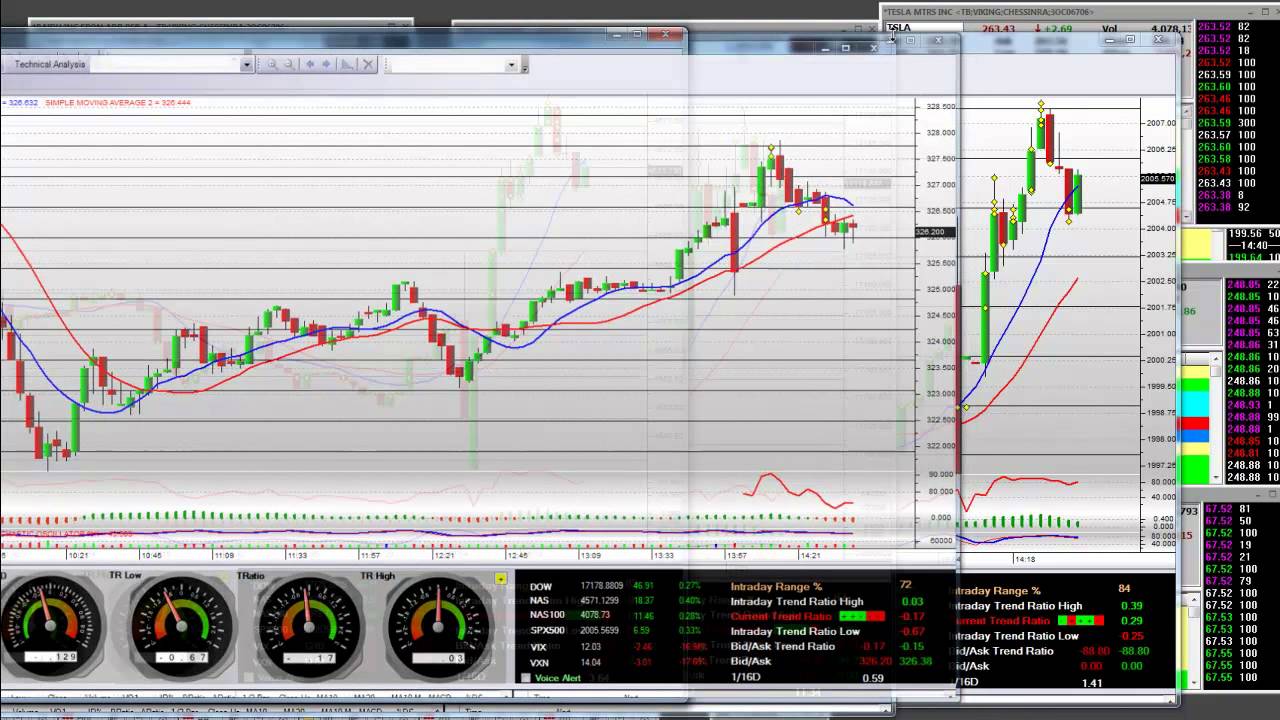Click the 10:45 time axis label
The image size is (1280, 720).
pos(151,555)
